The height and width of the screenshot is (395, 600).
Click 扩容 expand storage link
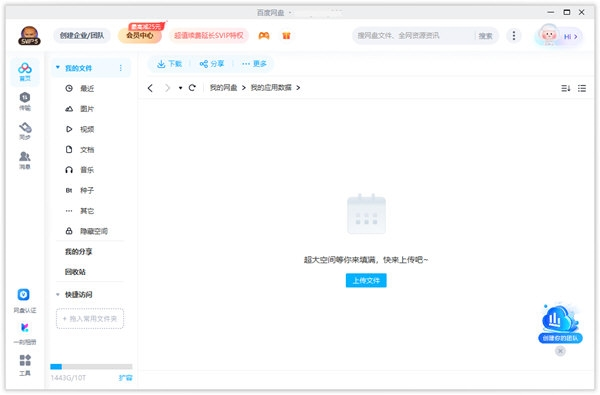(x=126, y=378)
